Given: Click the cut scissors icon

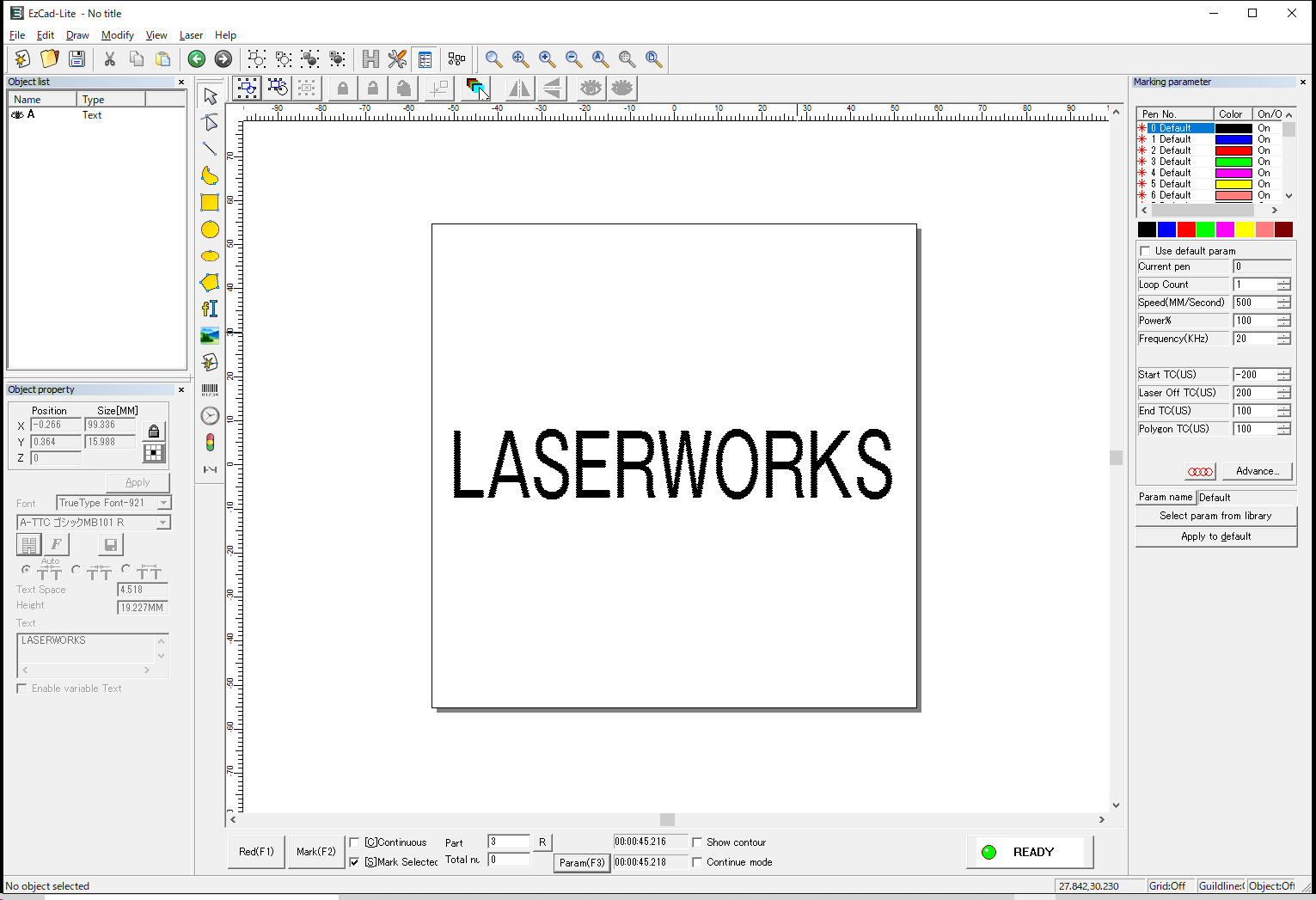Looking at the screenshot, I should pyautogui.click(x=109, y=58).
